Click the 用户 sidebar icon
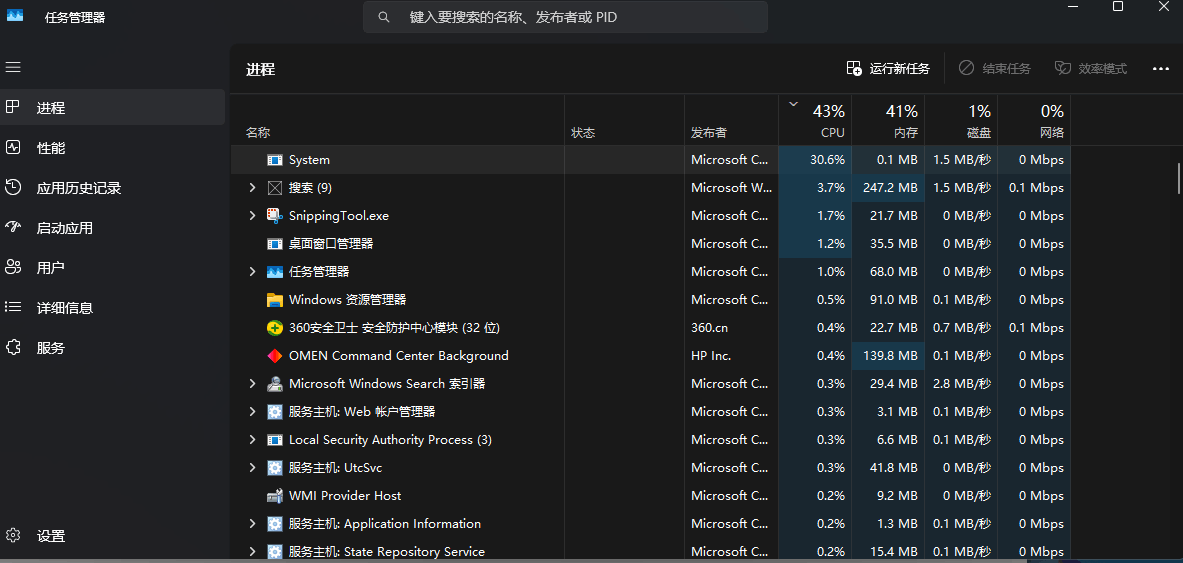 click(x=13, y=267)
